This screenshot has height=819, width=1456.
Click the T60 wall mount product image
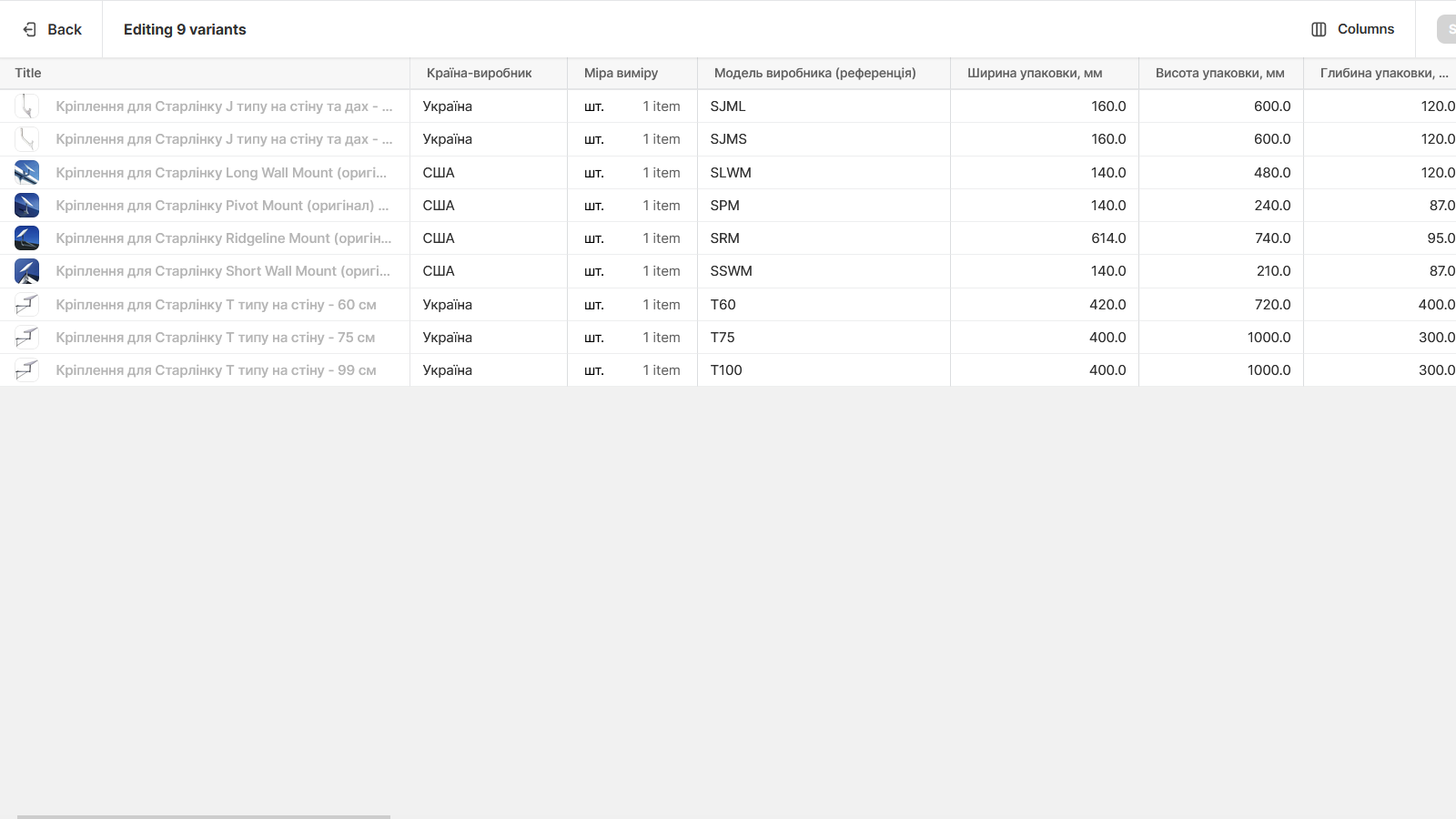point(26,304)
